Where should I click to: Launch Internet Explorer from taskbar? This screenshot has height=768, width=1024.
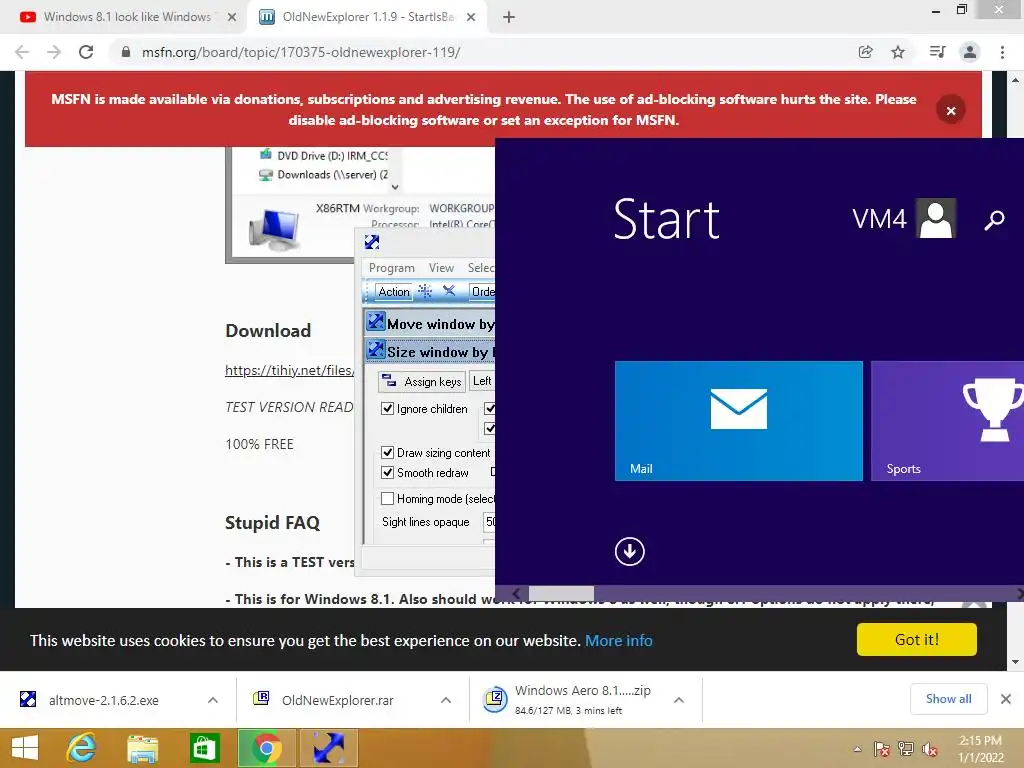(82, 748)
